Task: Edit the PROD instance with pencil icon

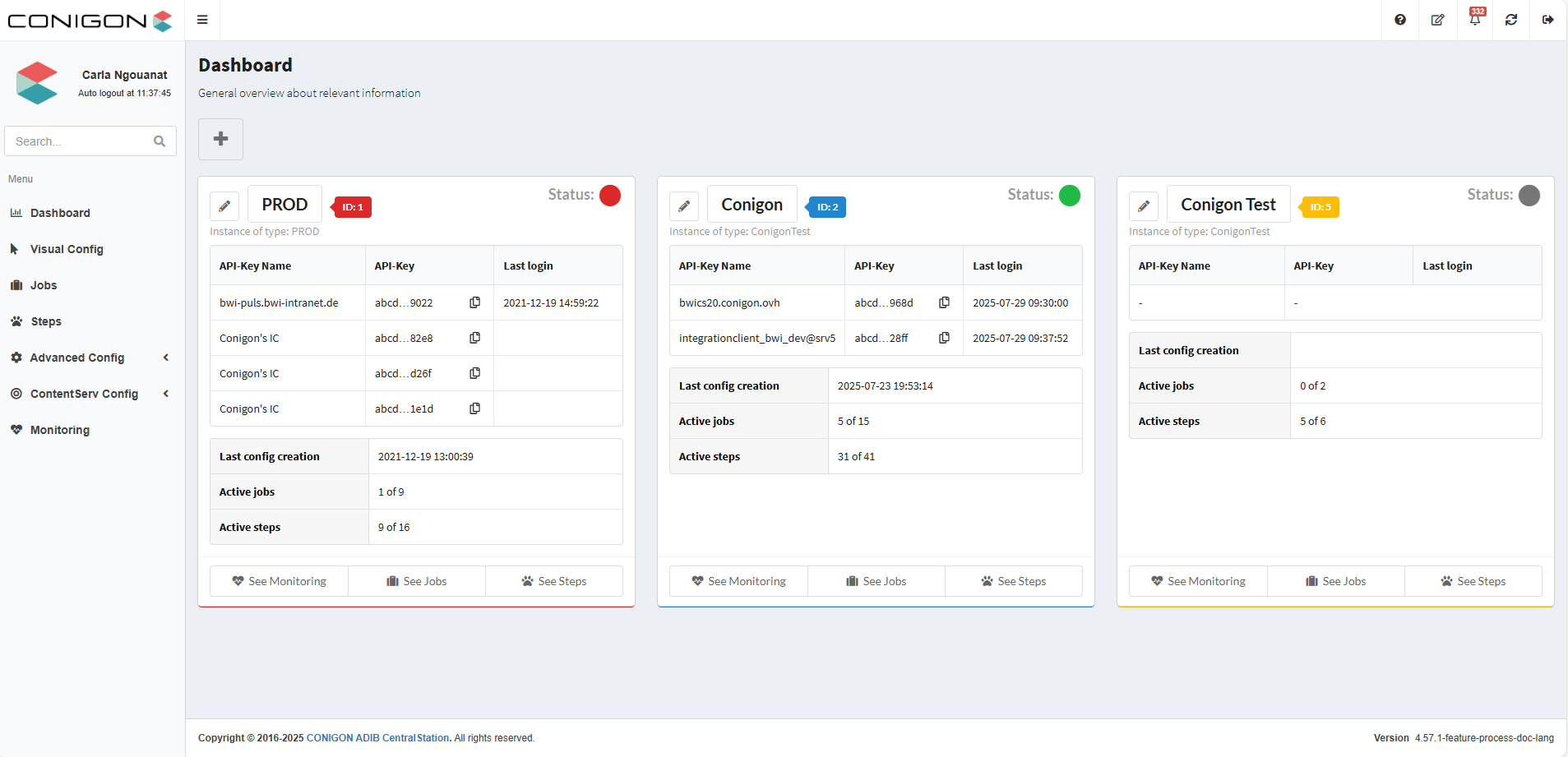Action: 224,206
